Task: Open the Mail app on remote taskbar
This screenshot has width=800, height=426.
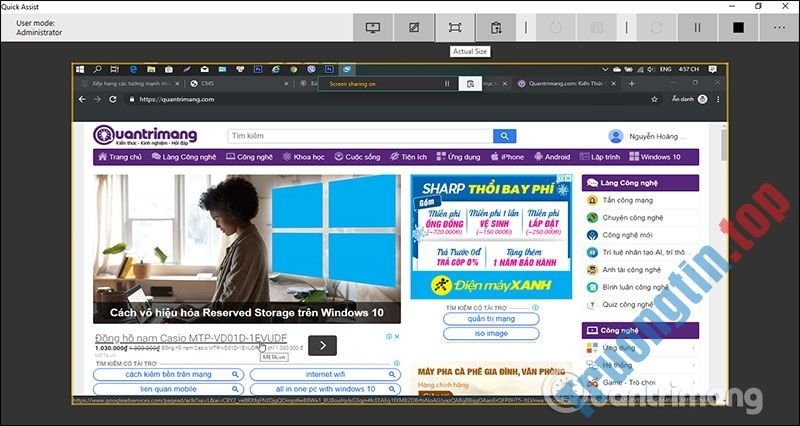Action: [204, 69]
